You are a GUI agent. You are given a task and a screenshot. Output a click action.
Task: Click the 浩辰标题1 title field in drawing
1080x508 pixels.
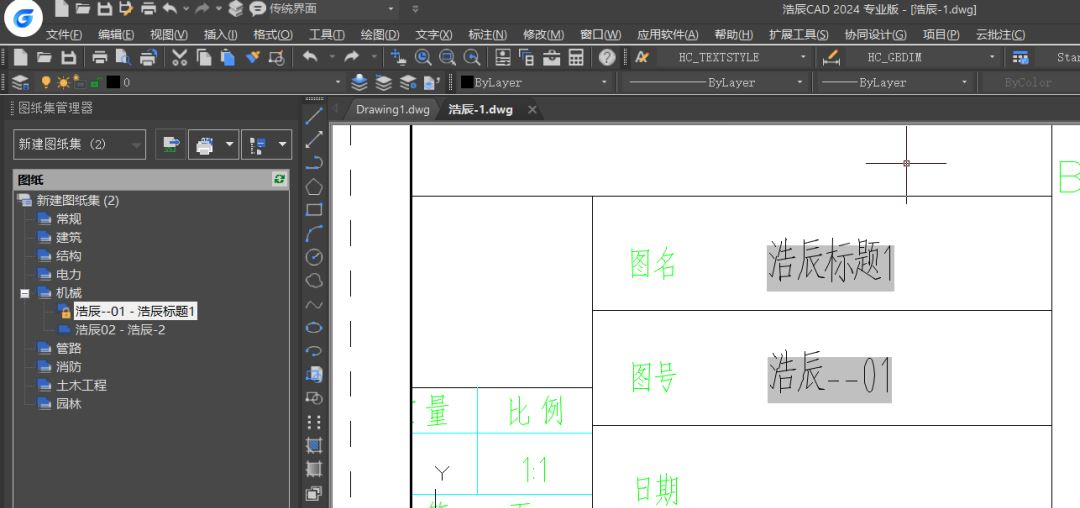click(x=830, y=263)
